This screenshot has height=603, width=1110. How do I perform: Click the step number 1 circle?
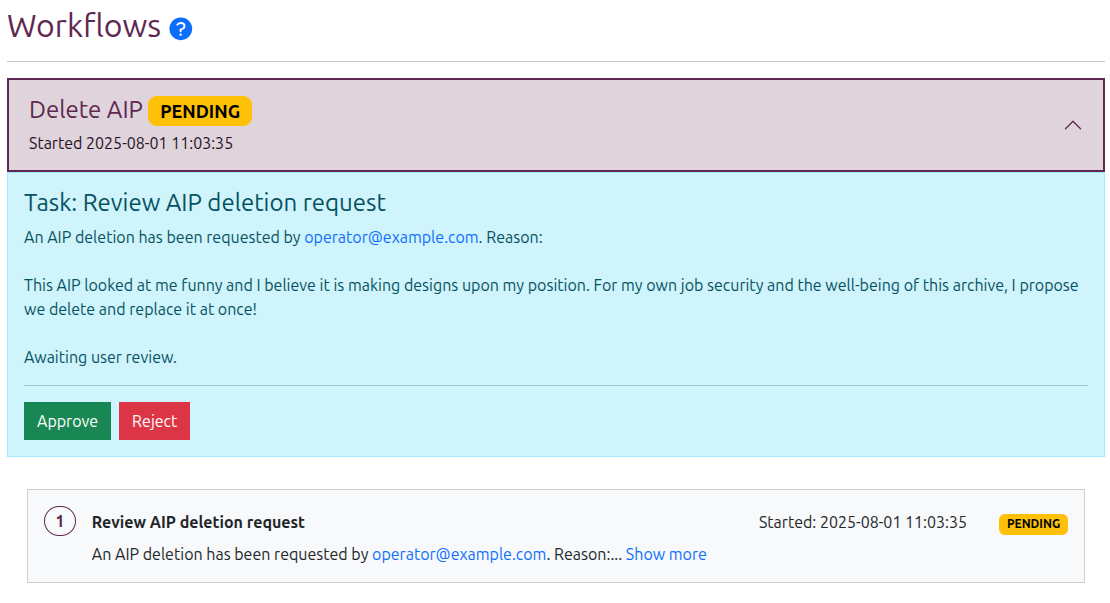pos(60,522)
